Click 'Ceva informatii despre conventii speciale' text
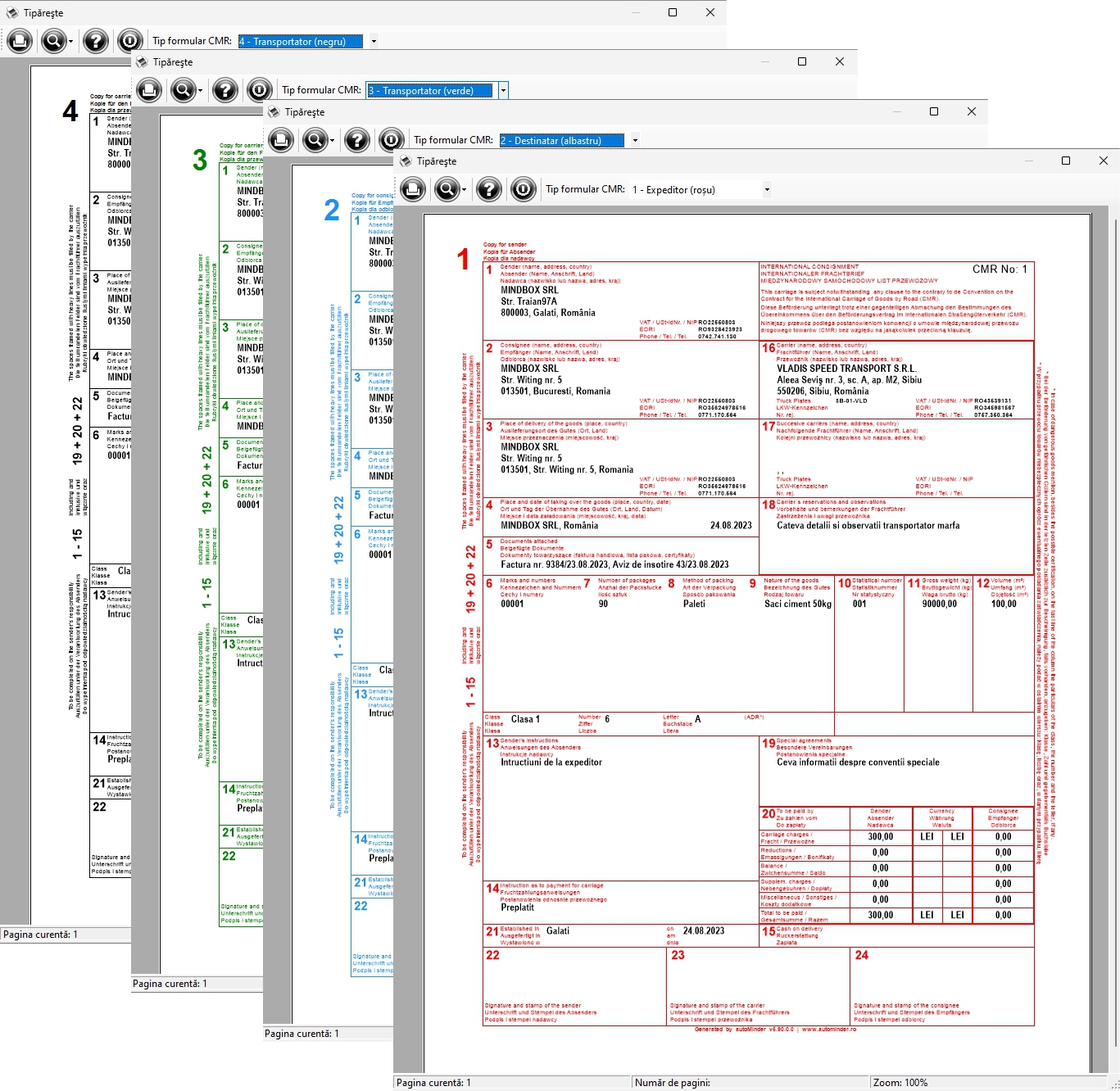Image resolution: width=1120 pixels, height=1091 pixels. click(858, 763)
